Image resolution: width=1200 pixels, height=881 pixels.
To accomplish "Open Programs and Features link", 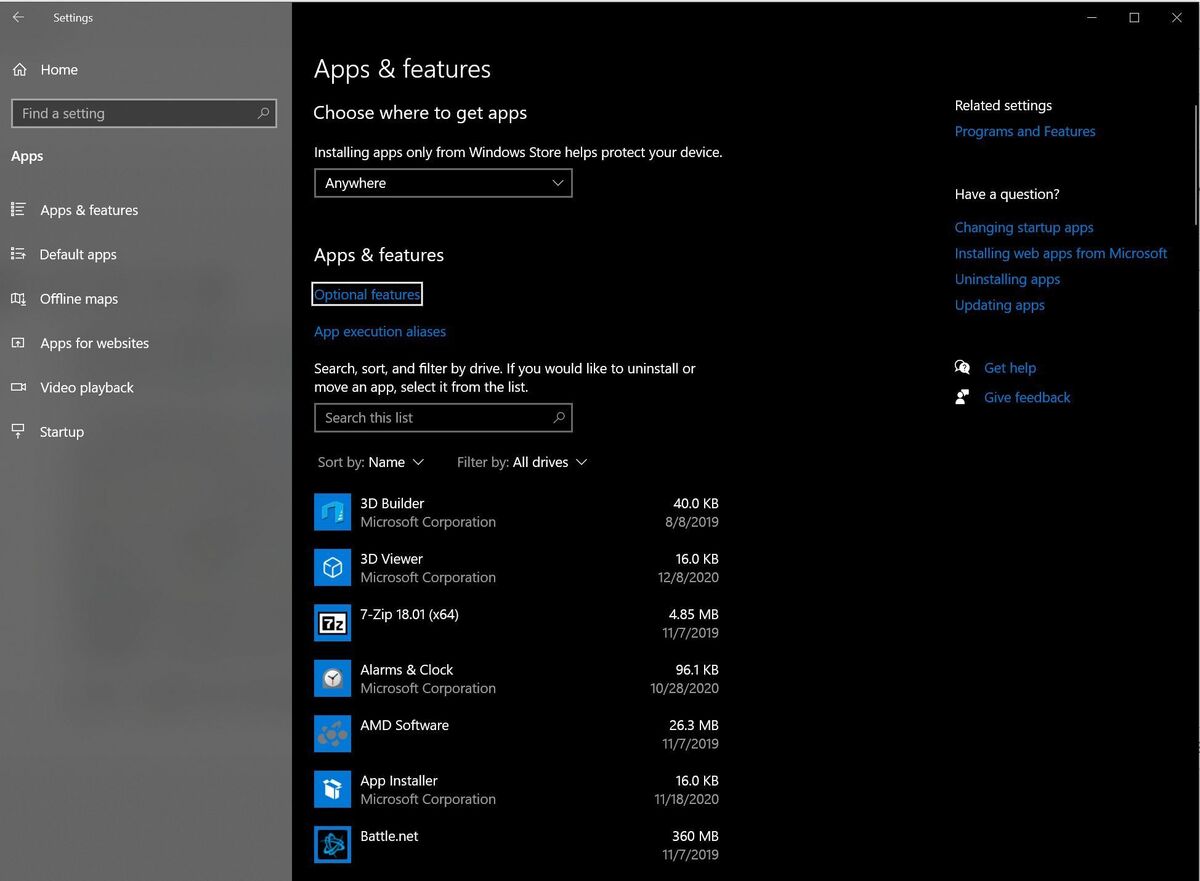I will (1025, 131).
